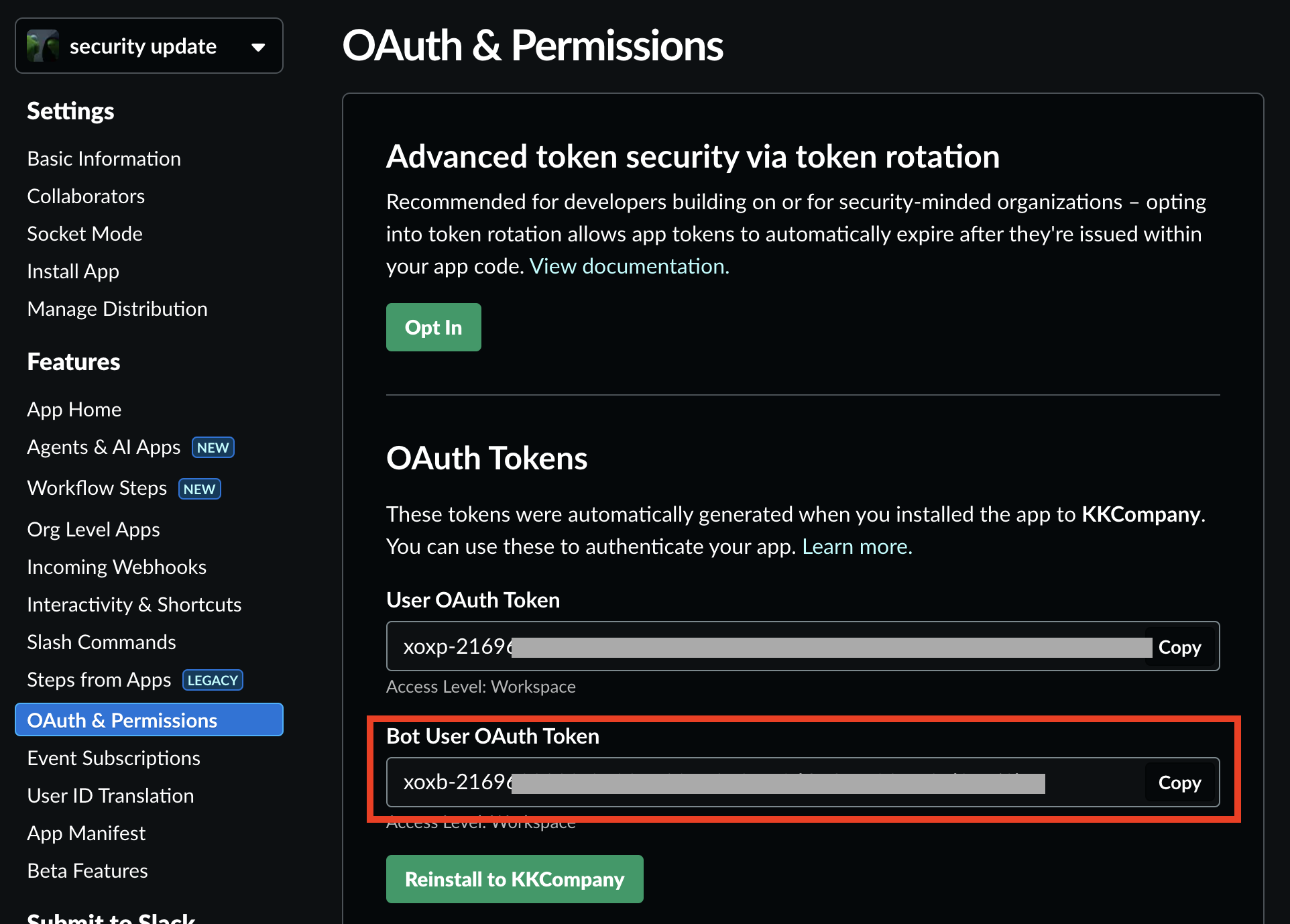Click the Opt In button

coord(434,327)
